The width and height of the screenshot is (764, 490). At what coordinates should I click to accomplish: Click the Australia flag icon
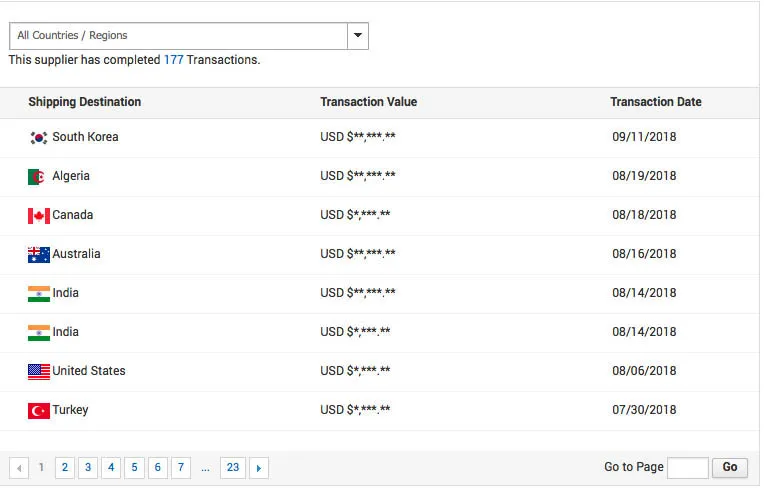39,255
